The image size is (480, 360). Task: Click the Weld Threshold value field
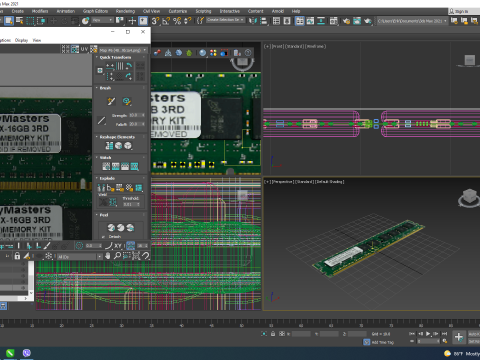131,204
